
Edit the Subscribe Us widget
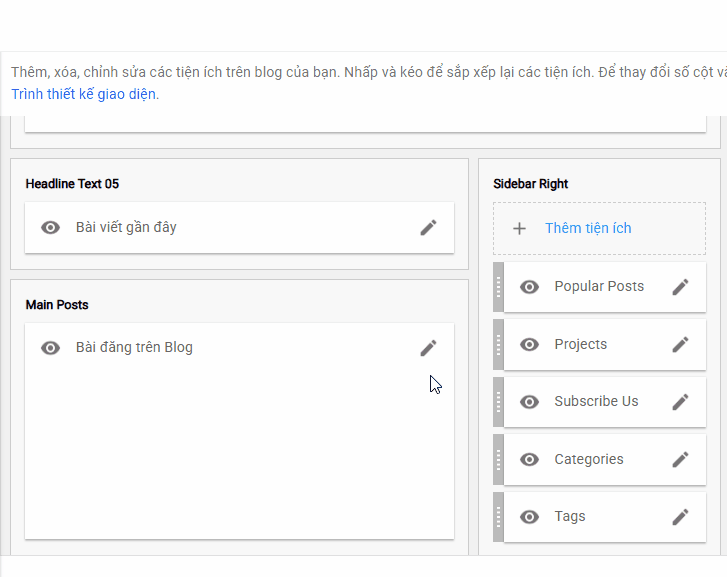click(x=680, y=402)
